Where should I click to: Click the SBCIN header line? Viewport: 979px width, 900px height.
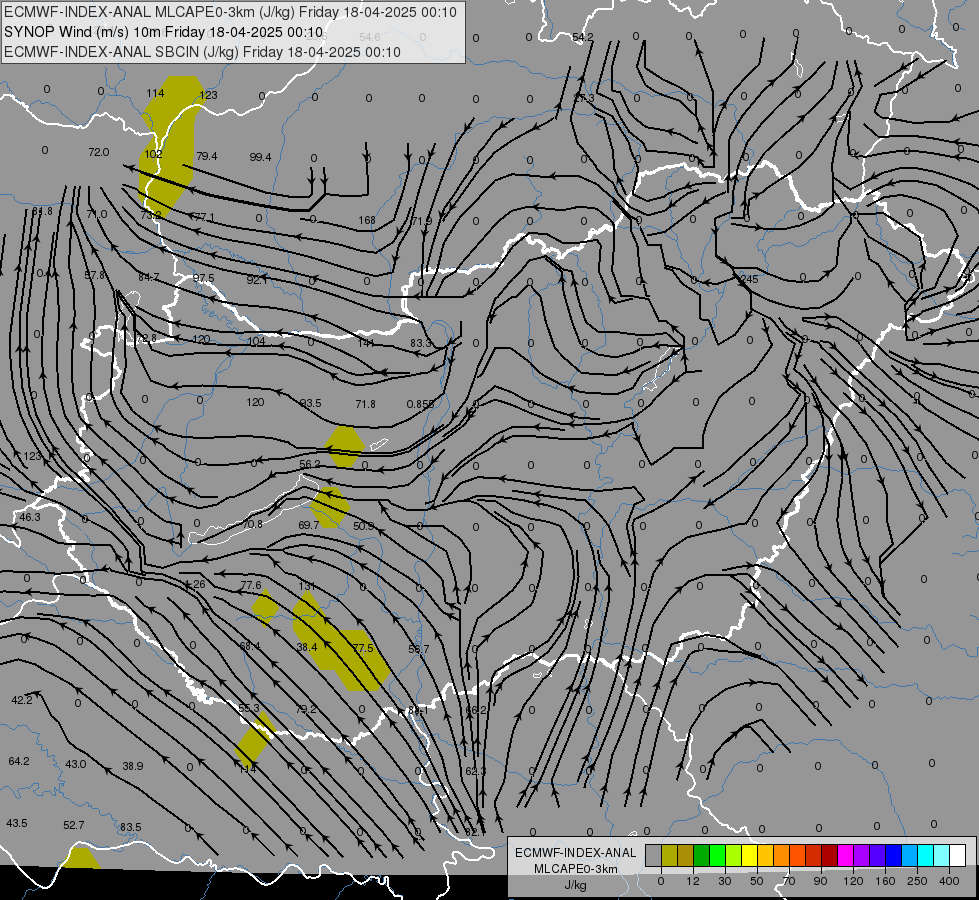pos(202,52)
